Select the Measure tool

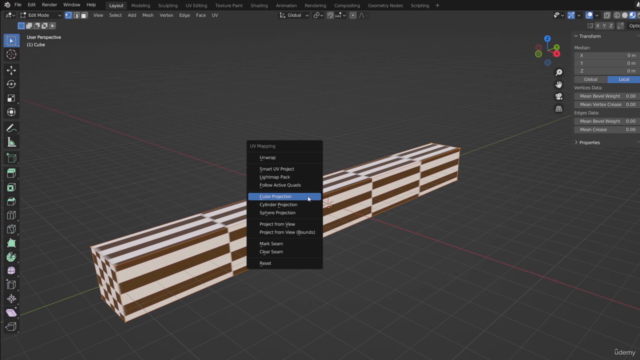(x=11, y=142)
